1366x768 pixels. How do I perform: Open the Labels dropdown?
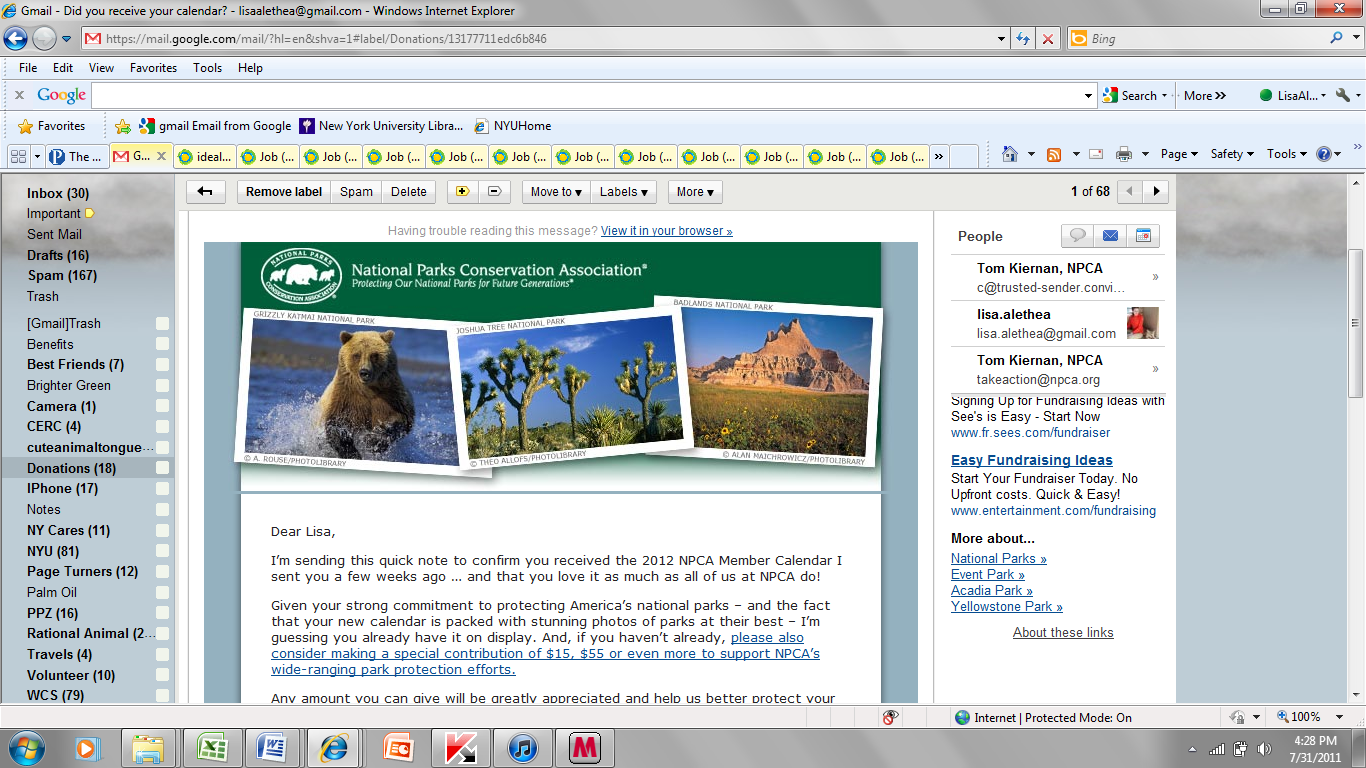pyautogui.click(x=623, y=192)
